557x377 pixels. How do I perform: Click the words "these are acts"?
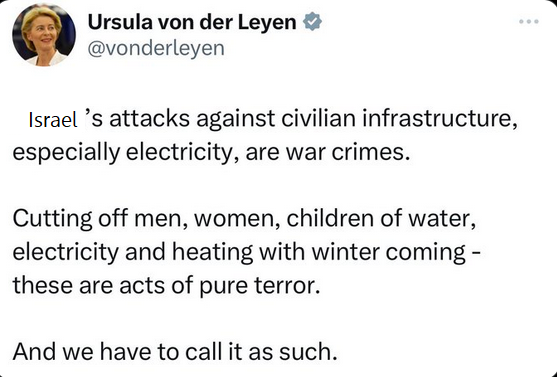[x=89, y=285]
